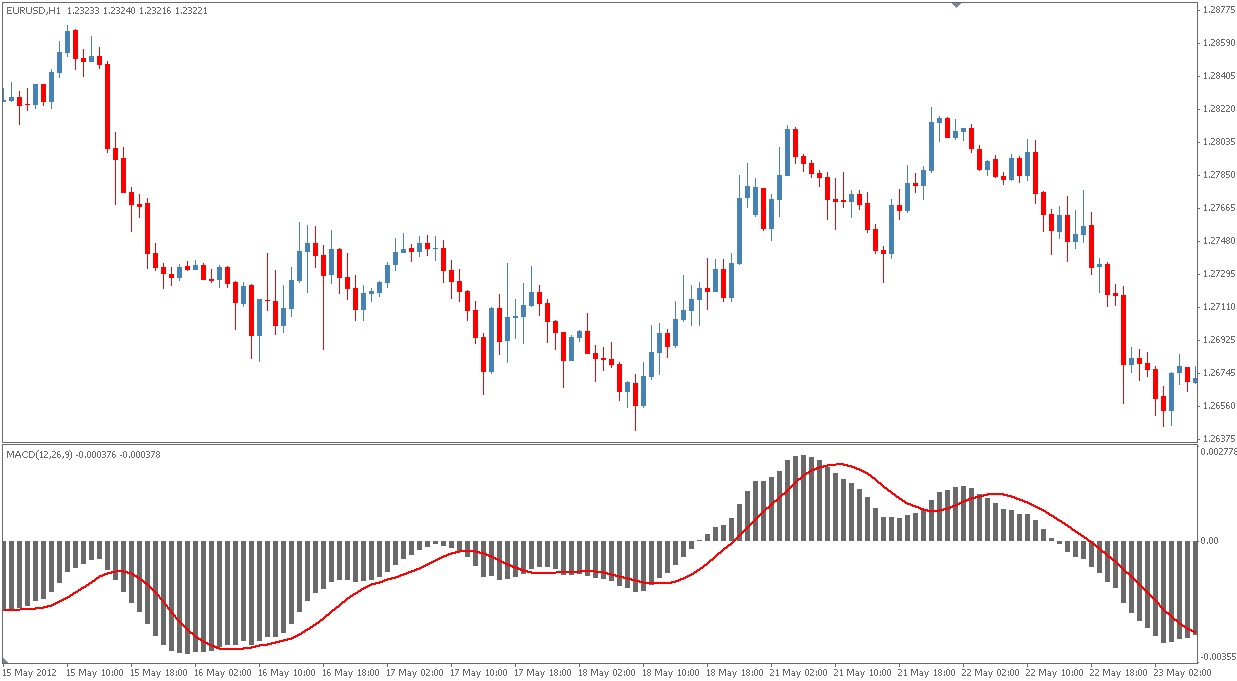Click the 18 May 10:00 time label
This screenshot has height=681, width=1237.
[672, 673]
